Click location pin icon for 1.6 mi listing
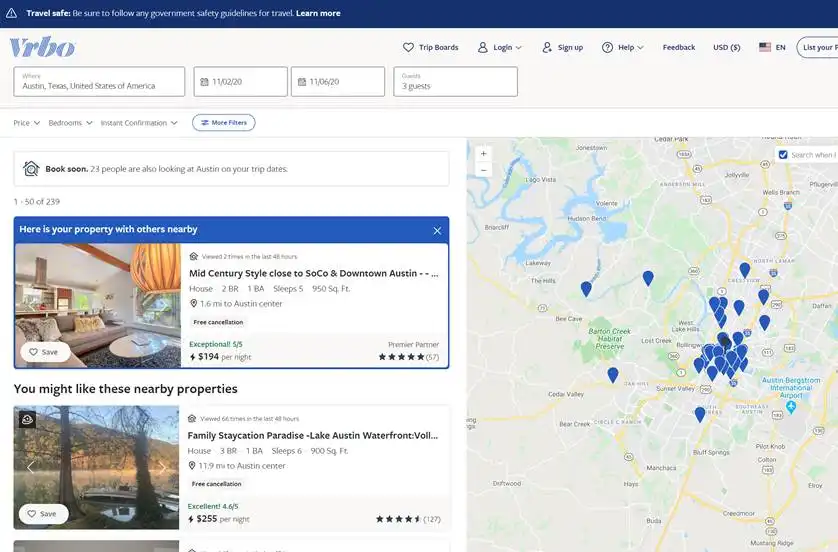The height and width of the screenshot is (552, 838). click(x=193, y=303)
